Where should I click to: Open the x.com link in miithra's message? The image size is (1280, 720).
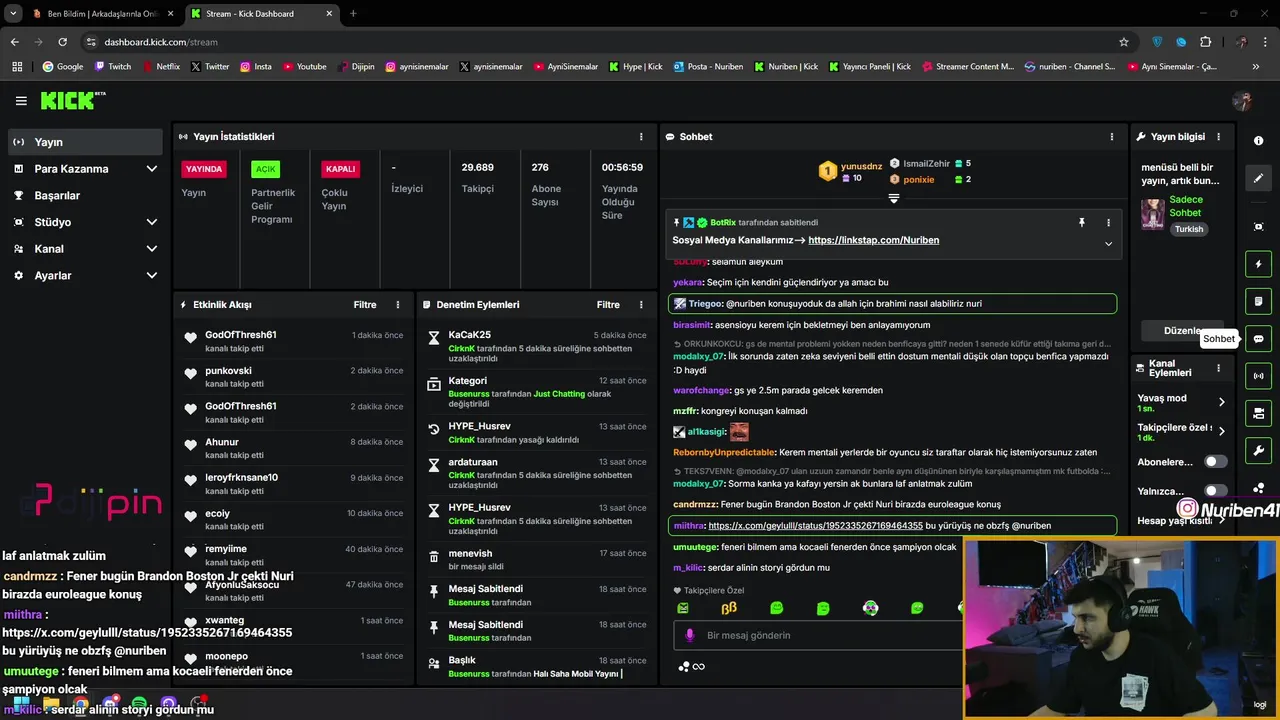(815, 525)
